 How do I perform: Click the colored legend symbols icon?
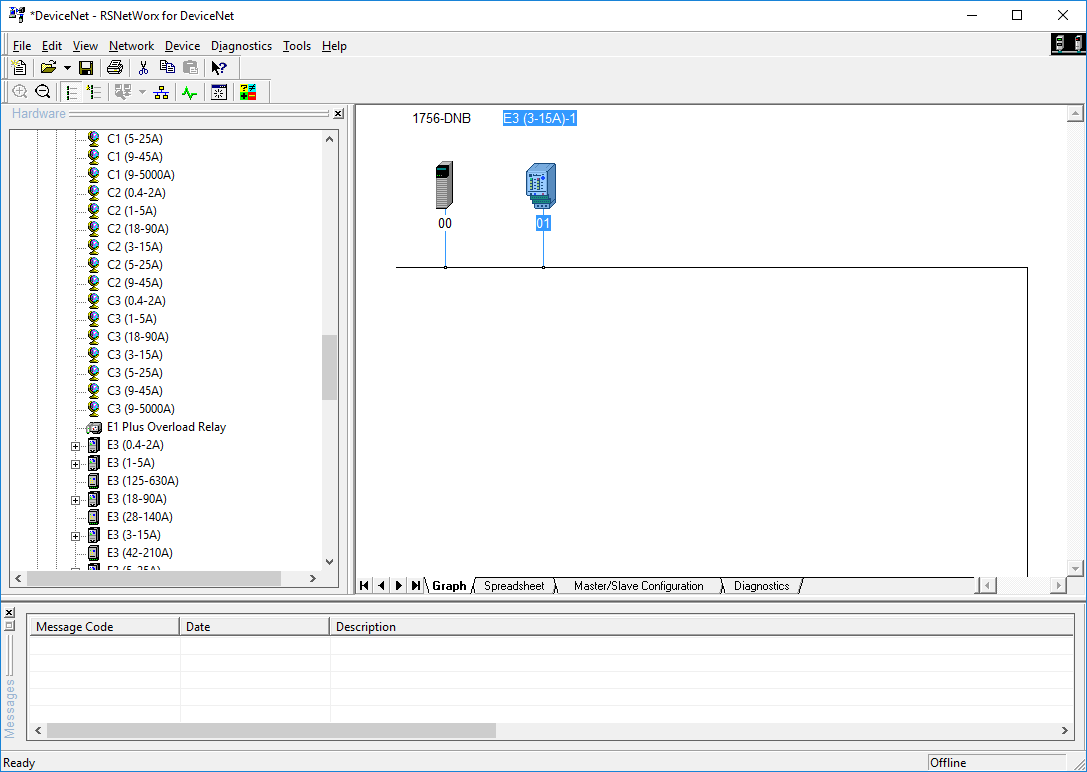pyautogui.click(x=247, y=91)
